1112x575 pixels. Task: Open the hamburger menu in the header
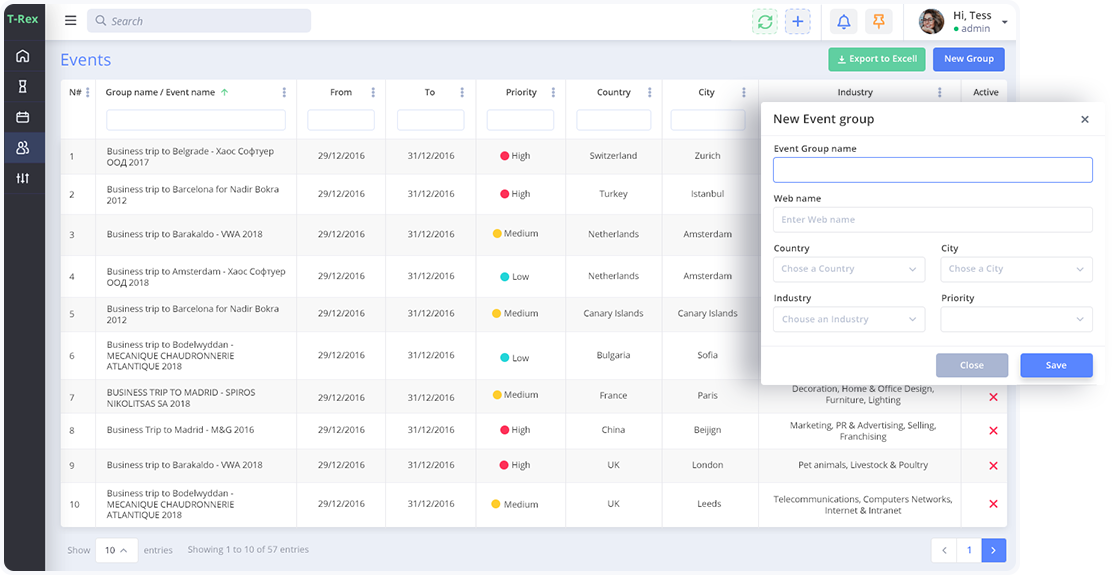pos(70,21)
